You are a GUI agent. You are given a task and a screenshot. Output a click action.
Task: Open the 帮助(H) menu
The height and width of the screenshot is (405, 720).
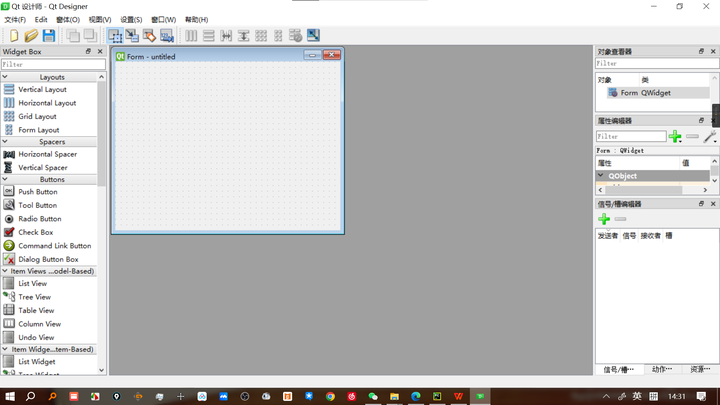[197, 20]
